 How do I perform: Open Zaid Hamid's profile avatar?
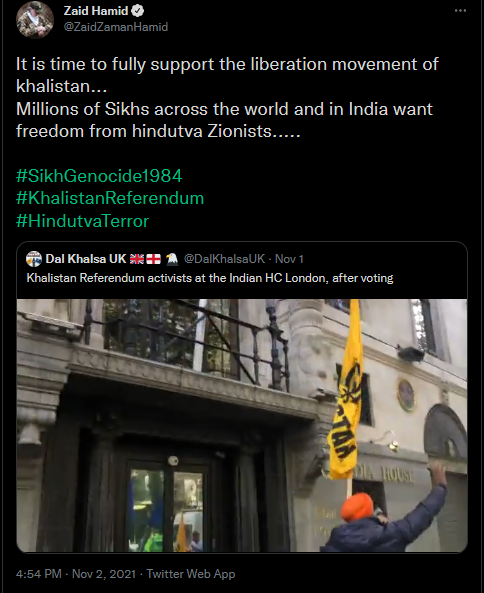pyautogui.click(x=35, y=20)
